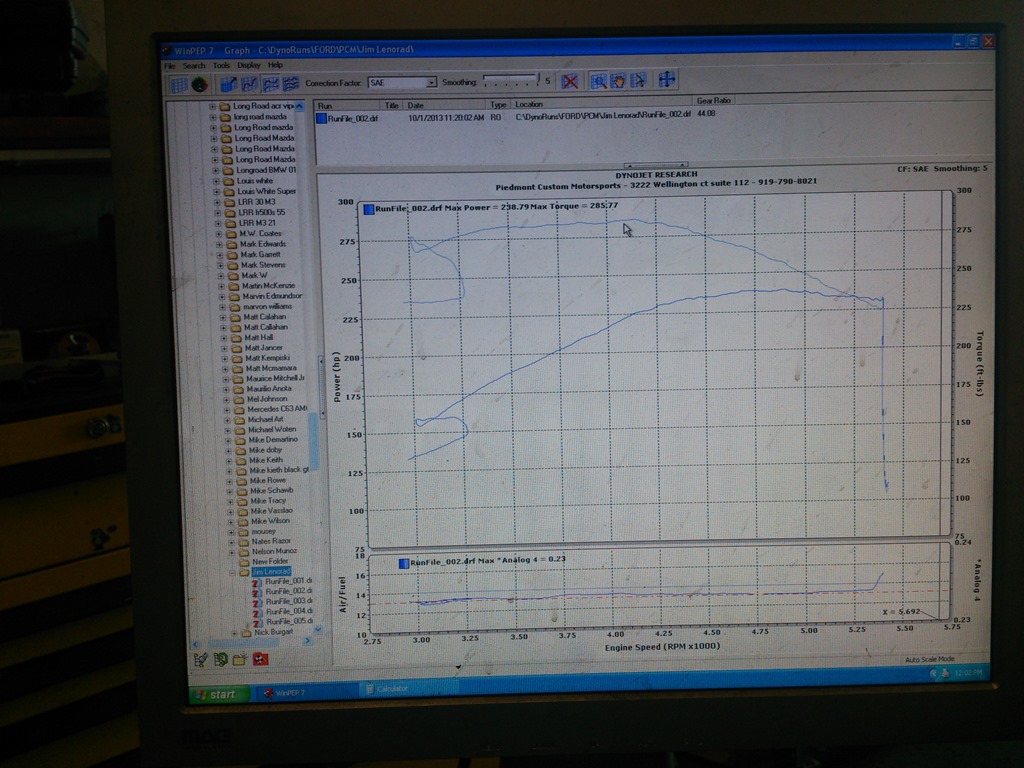Click the Windows Start button

(x=214, y=694)
